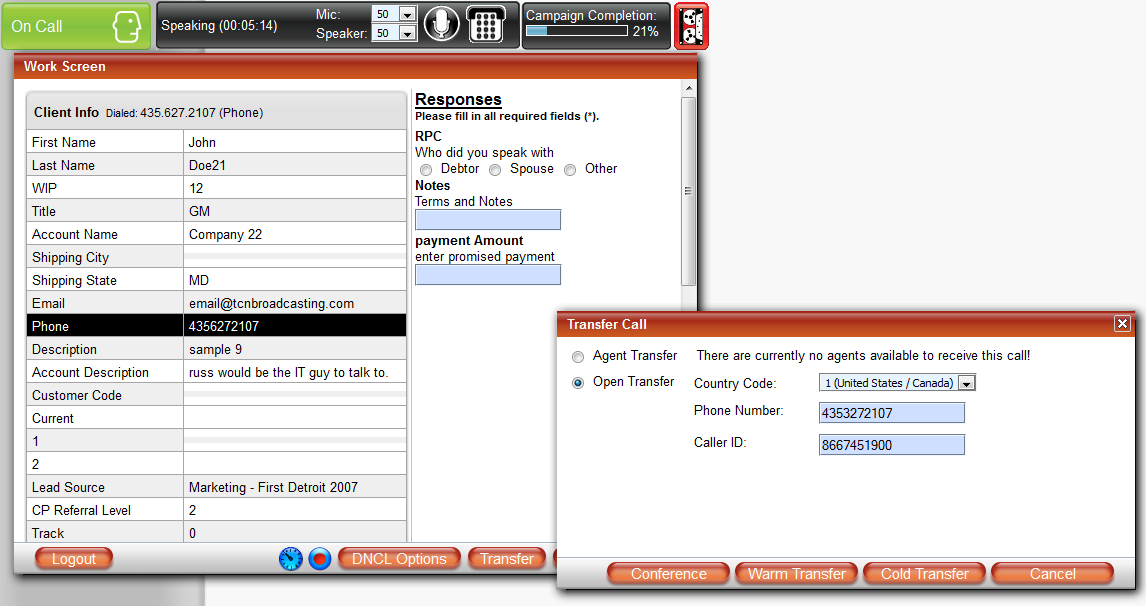This screenshot has height=606, width=1146.
Task: Click the Campaign Completion progress bar
Action: tap(579, 33)
